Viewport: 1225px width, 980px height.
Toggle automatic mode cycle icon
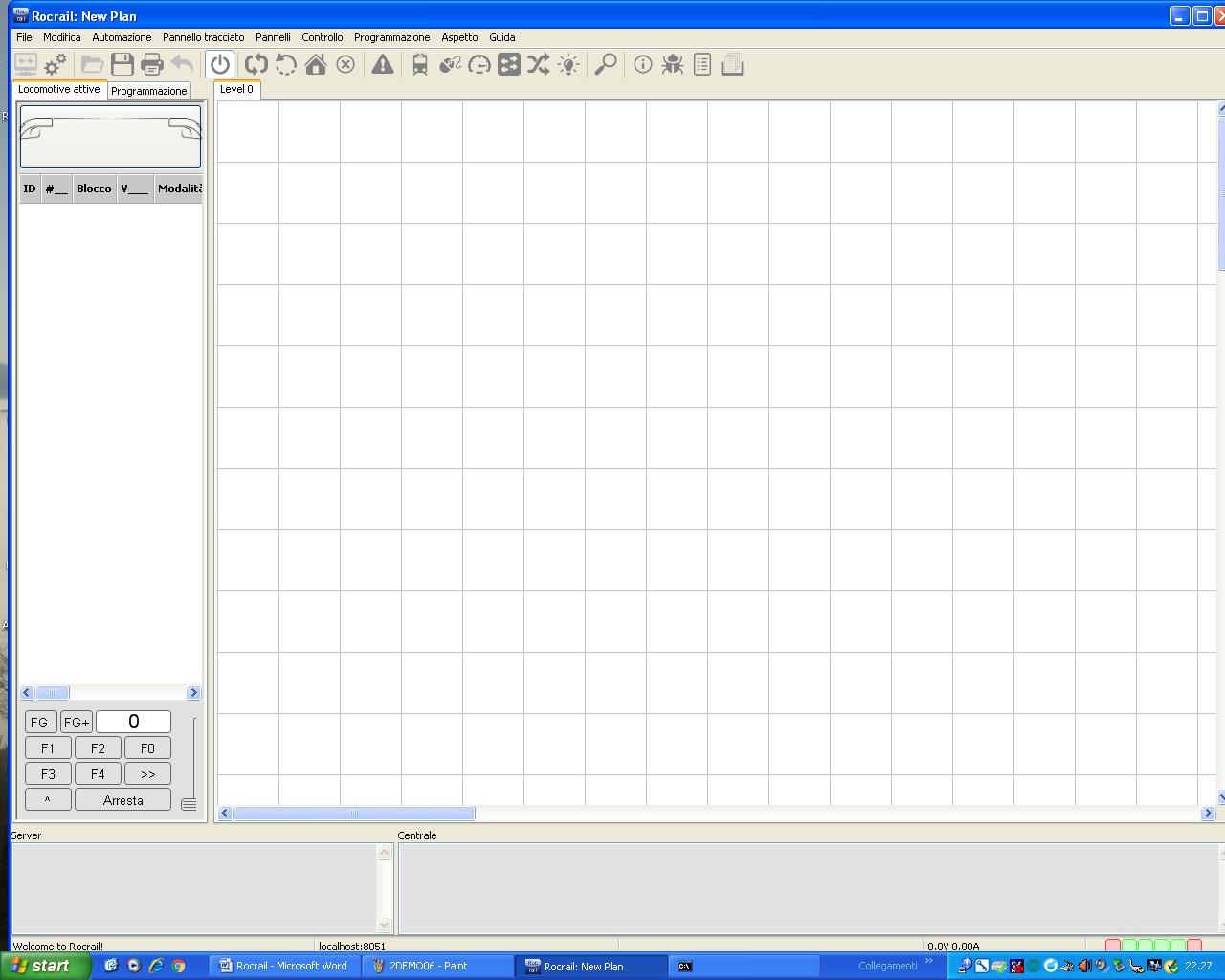[x=256, y=65]
